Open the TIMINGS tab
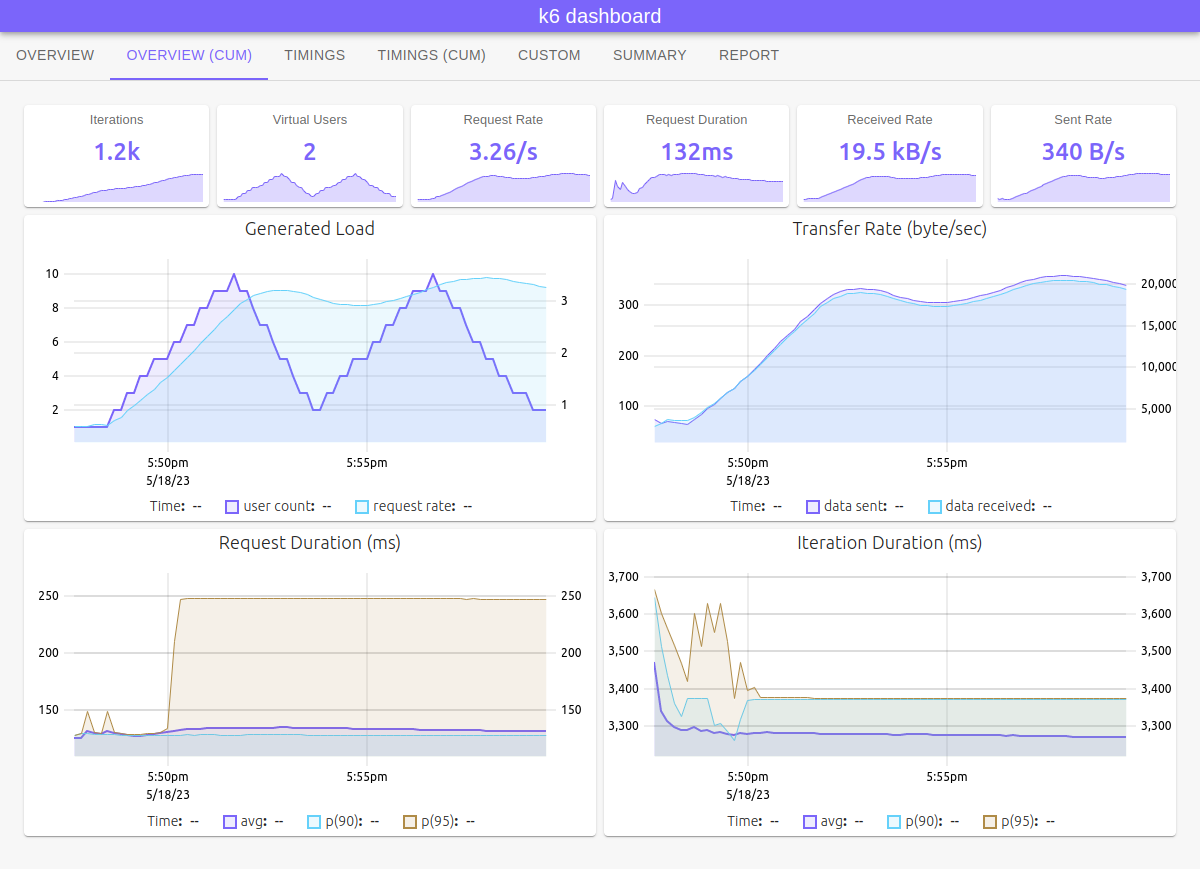1200x869 pixels. (x=315, y=55)
